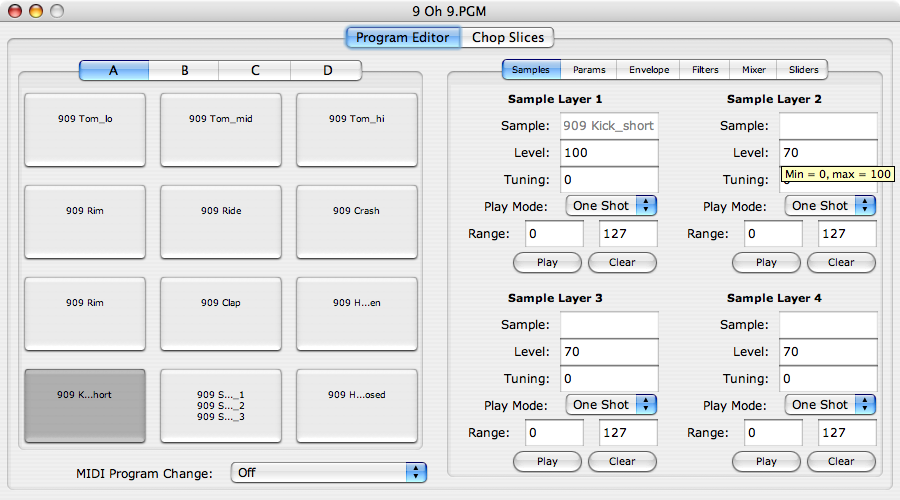This screenshot has height=500, width=900.
Task: Select the 909 Tom_lo pad
Action: (x=85, y=130)
